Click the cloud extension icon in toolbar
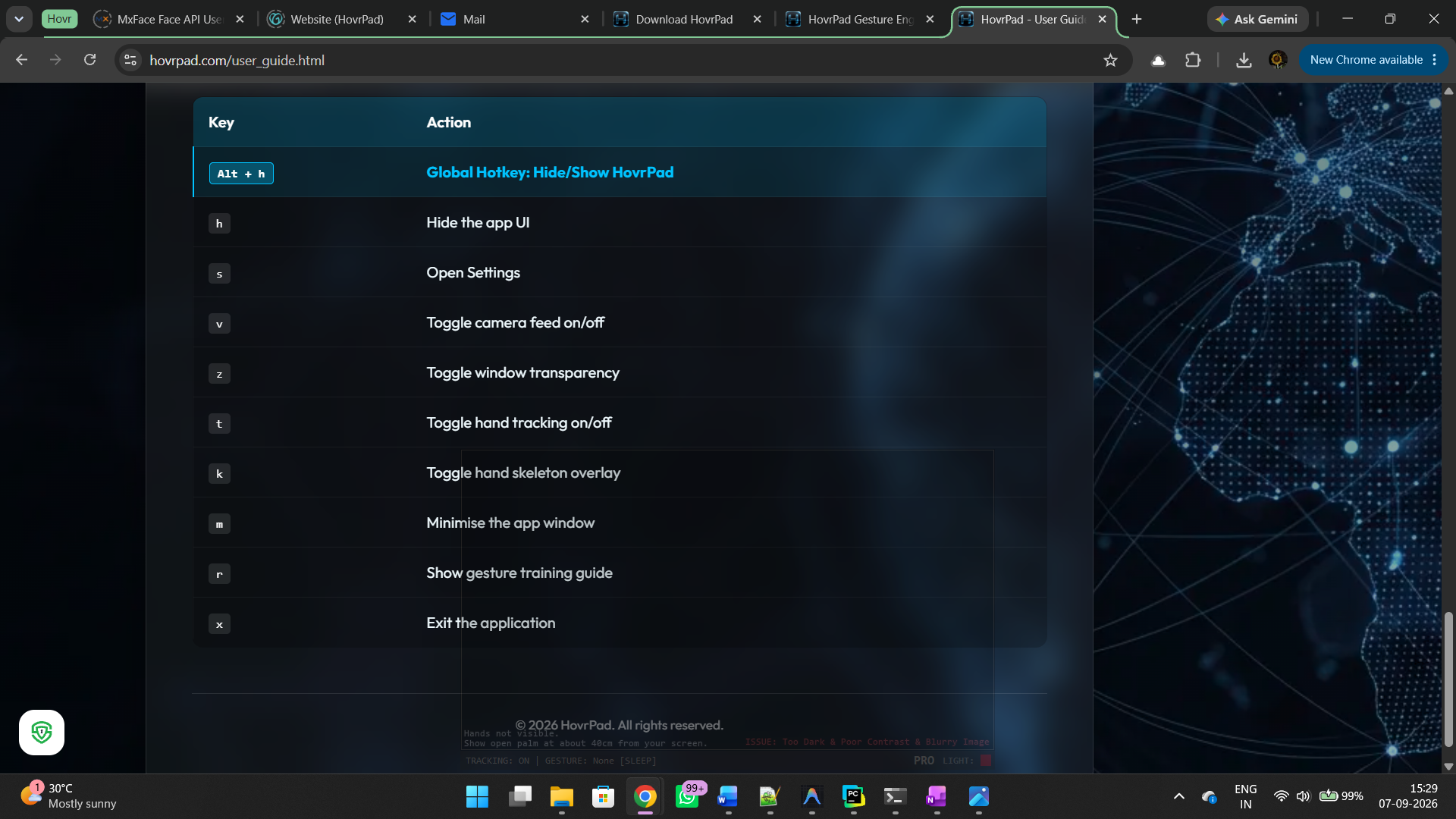This screenshot has width=1456, height=819. tap(1158, 60)
